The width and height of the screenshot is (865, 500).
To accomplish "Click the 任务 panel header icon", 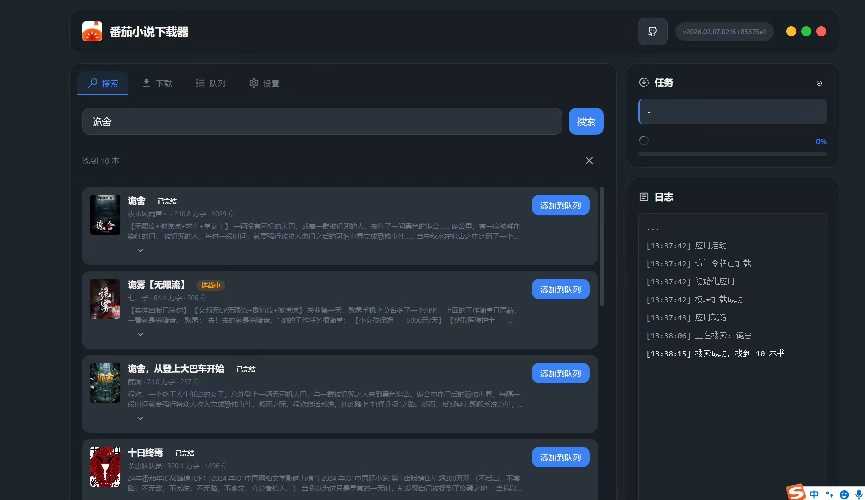I will (644, 83).
